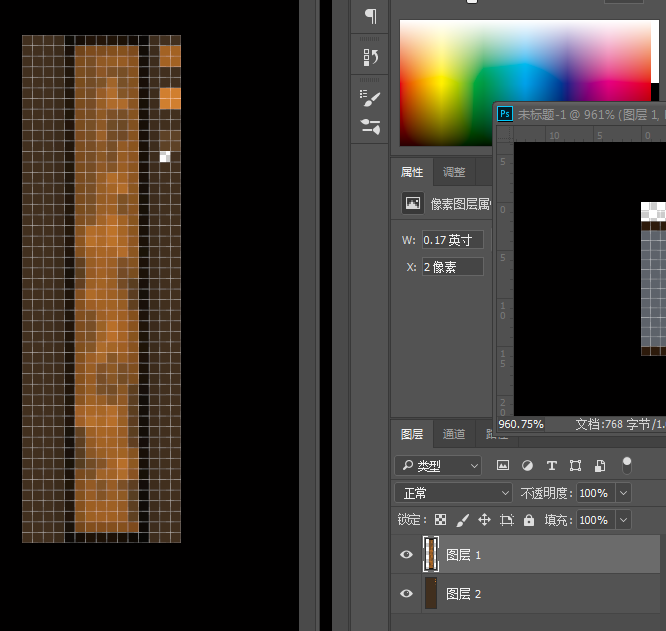Open the 正常 blend mode dropdown
Image resolution: width=666 pixels, height=631 pixels.
454,493
